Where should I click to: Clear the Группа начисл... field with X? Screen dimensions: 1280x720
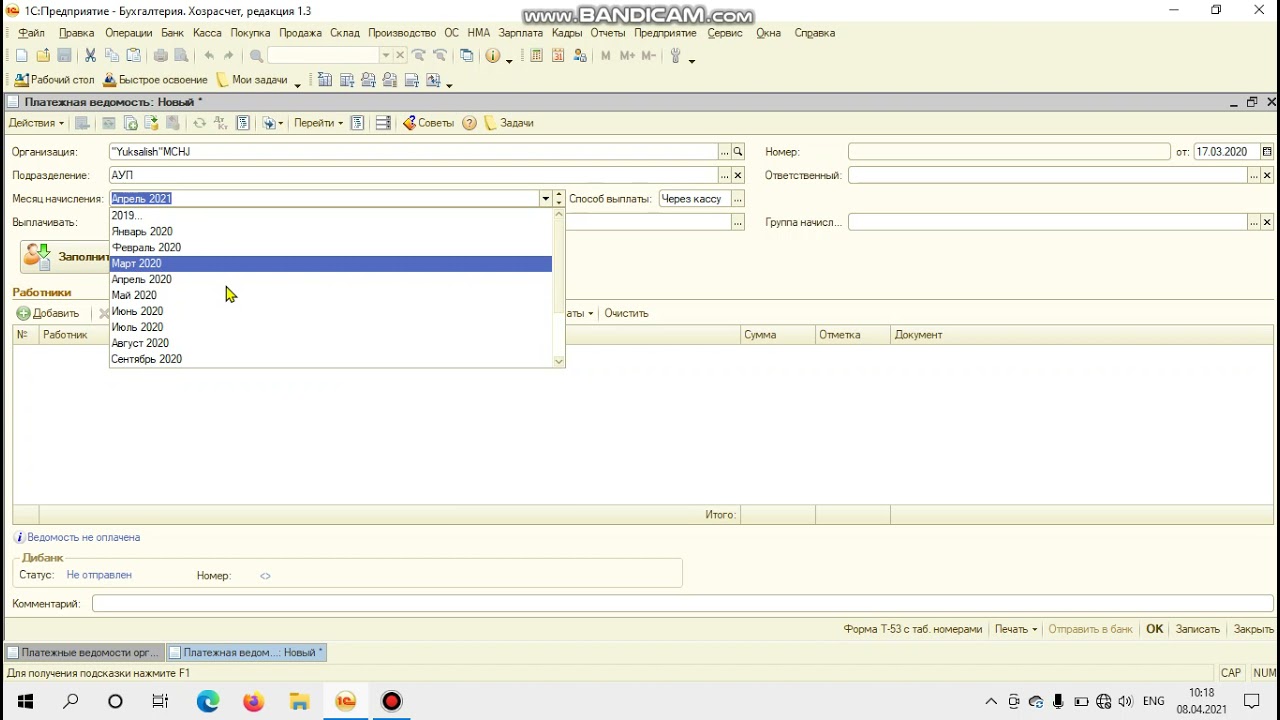tap(1267, 222)
